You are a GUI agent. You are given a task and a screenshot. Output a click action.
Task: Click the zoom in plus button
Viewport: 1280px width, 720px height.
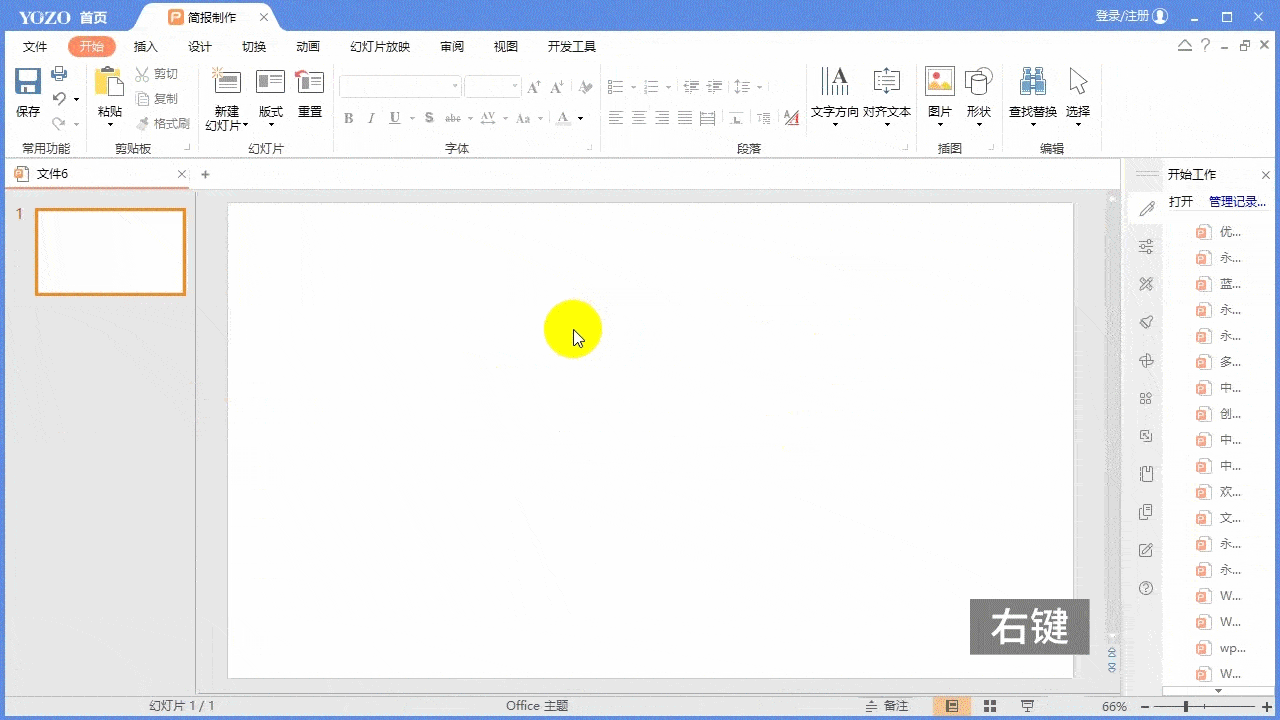(1266, 707)
